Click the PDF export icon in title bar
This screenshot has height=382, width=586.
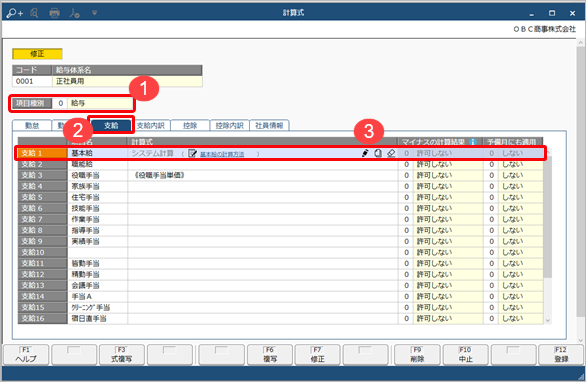pos(74,13)
